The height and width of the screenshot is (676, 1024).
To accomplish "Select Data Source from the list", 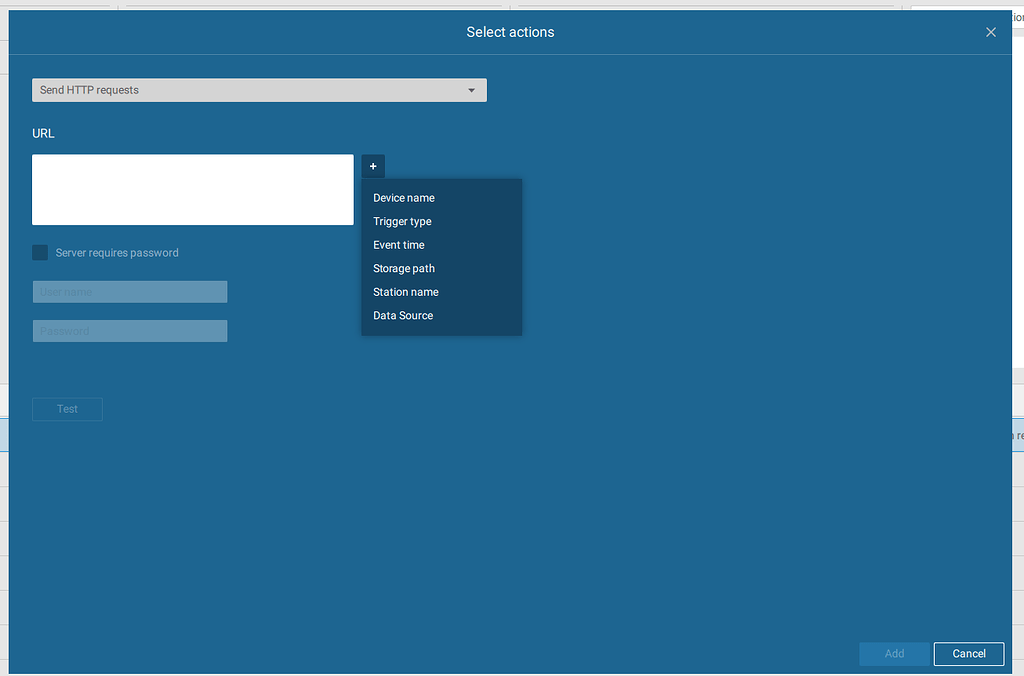I will 402,315.
